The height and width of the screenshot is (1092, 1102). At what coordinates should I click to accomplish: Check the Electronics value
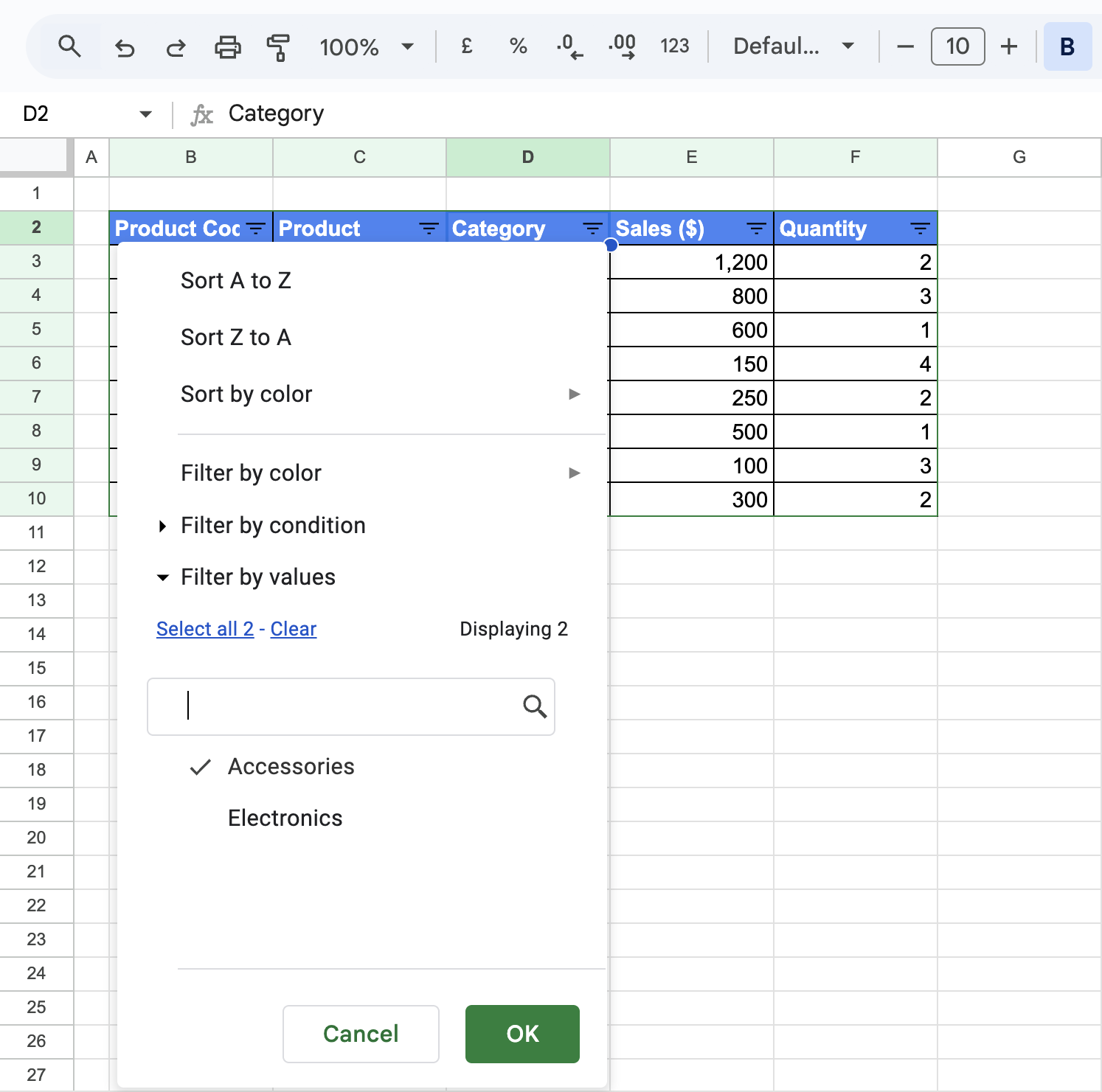[285, 818]
